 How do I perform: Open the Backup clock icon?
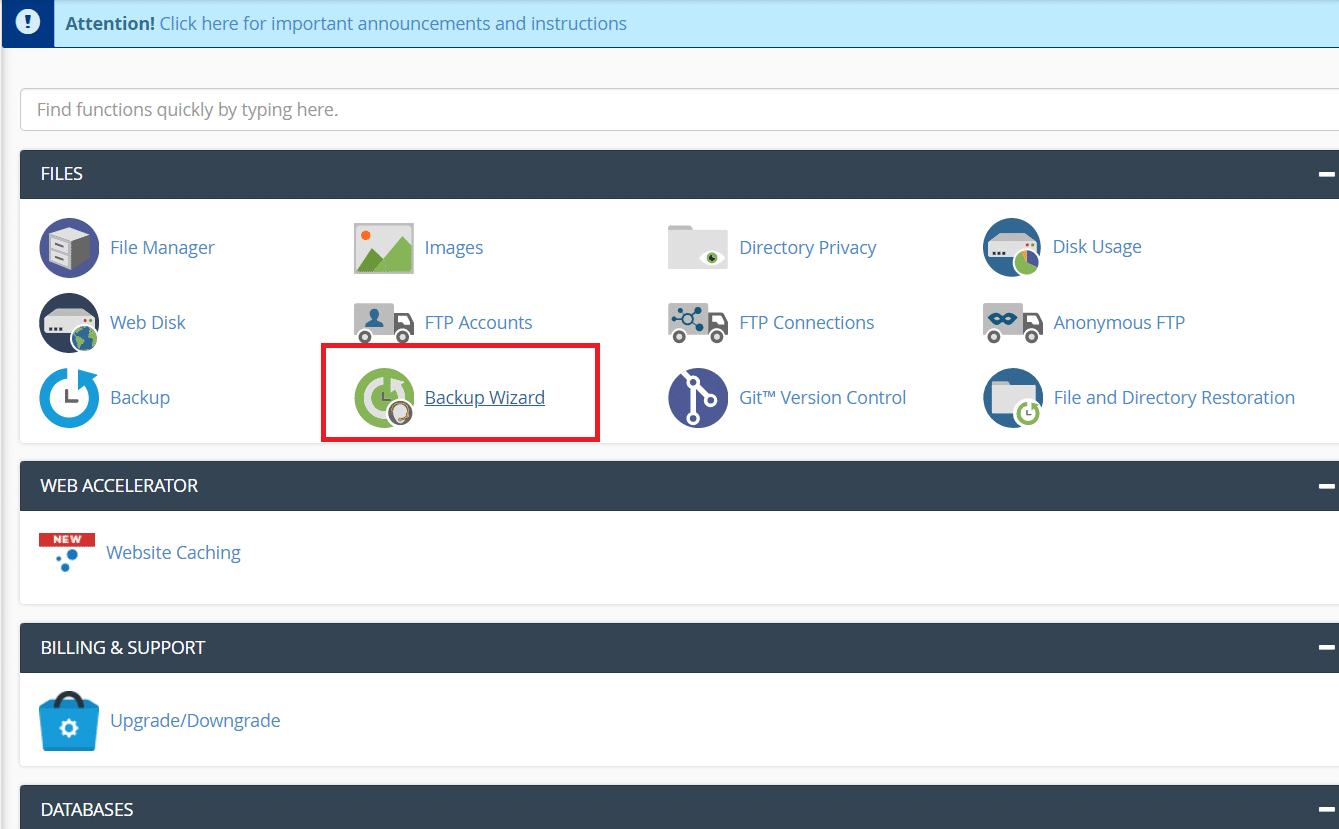(69, 398)
